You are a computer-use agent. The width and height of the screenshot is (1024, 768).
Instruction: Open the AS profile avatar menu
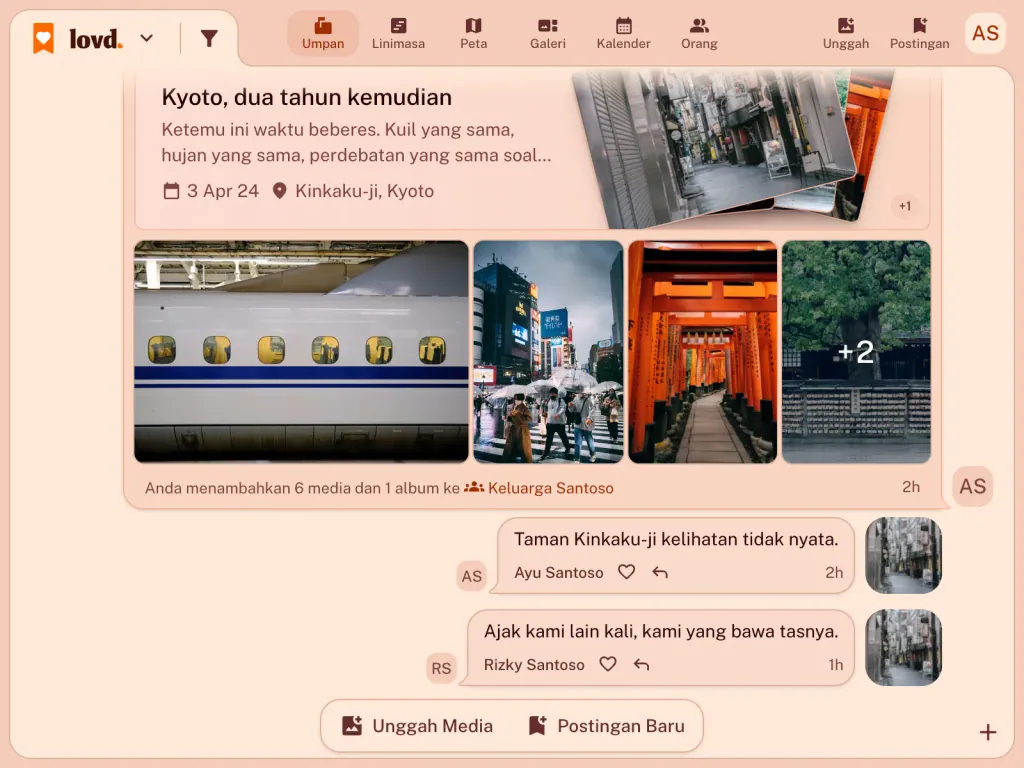(985, 33)
